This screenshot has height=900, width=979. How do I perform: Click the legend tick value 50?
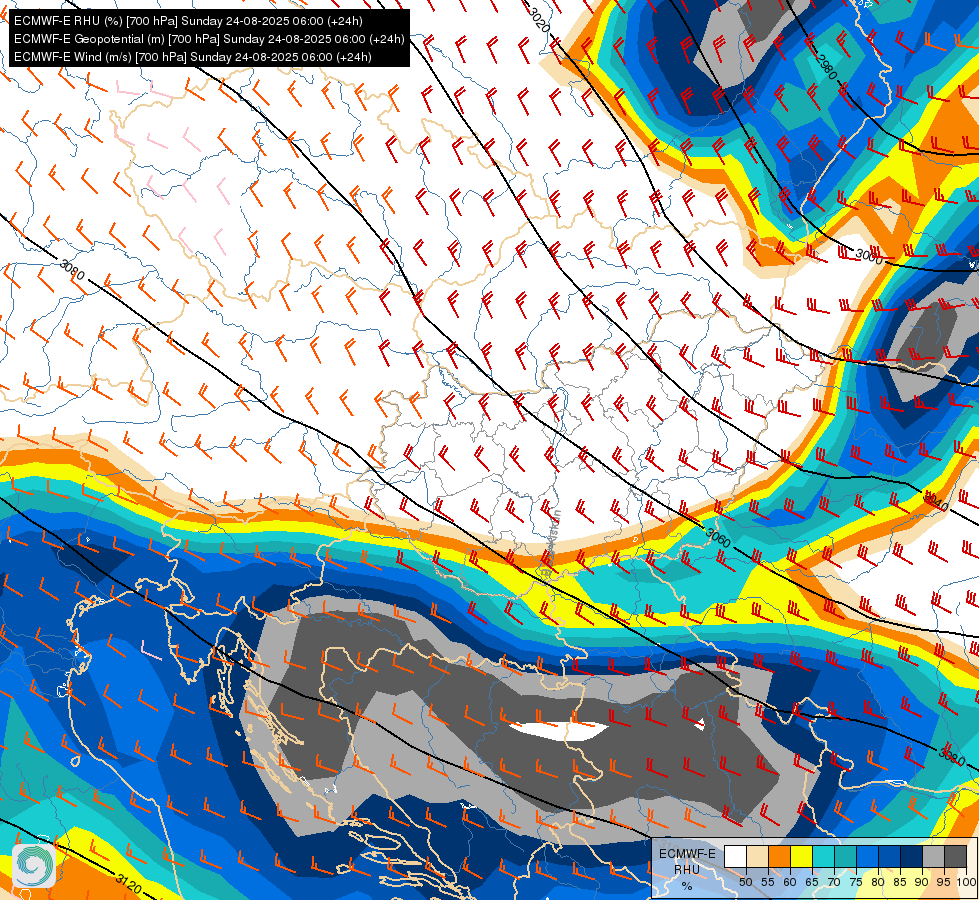click(x=746, y=882)
